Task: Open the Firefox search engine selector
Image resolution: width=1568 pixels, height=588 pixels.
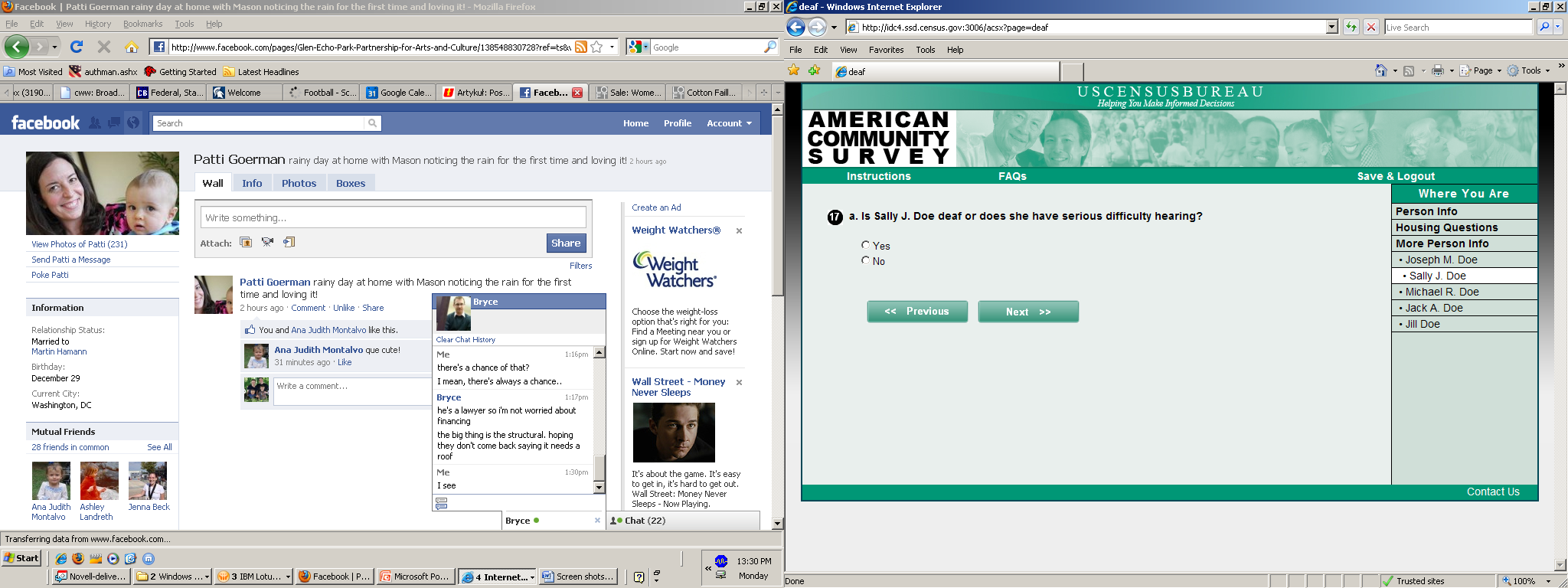Action: tap(638, 47)
